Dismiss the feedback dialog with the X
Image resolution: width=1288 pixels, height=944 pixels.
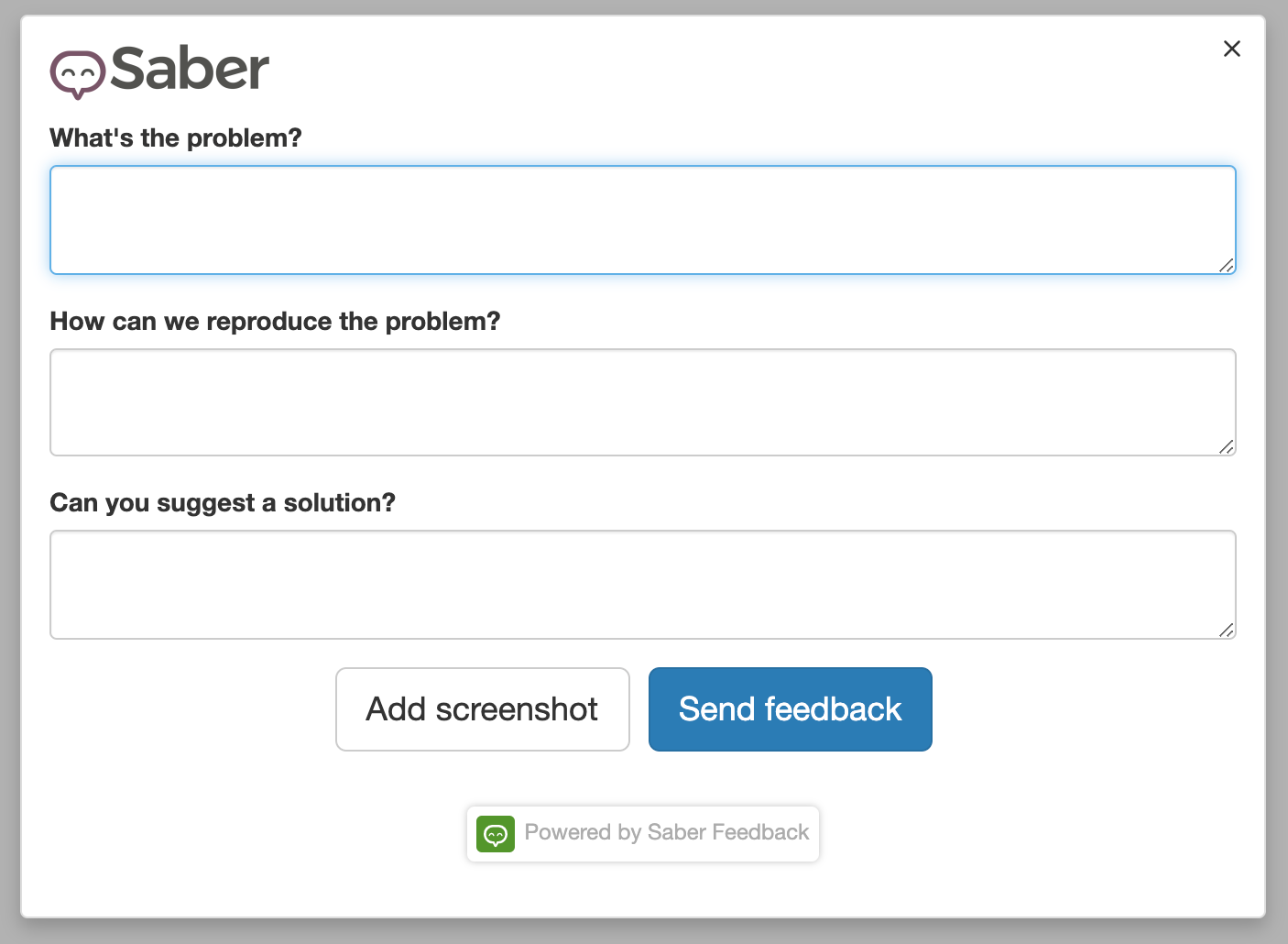(1231, 49)
